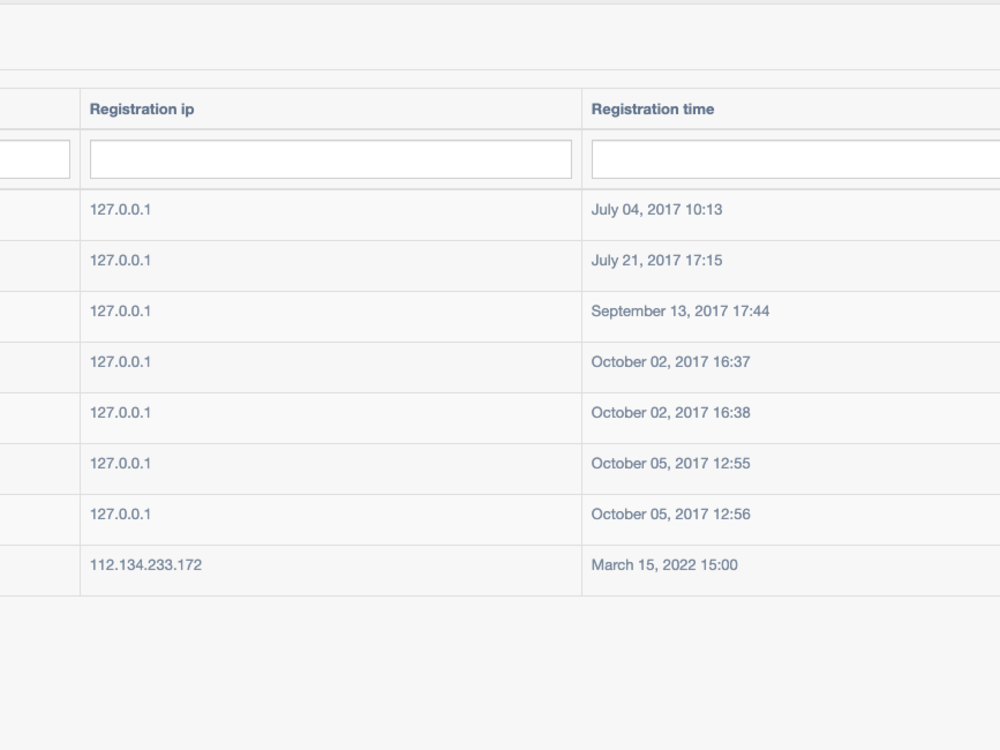The height and width of the screenshot is (750, 1000).
Task: Select 127.0.0.1 in July 04 row
Action: pos(120,210)
